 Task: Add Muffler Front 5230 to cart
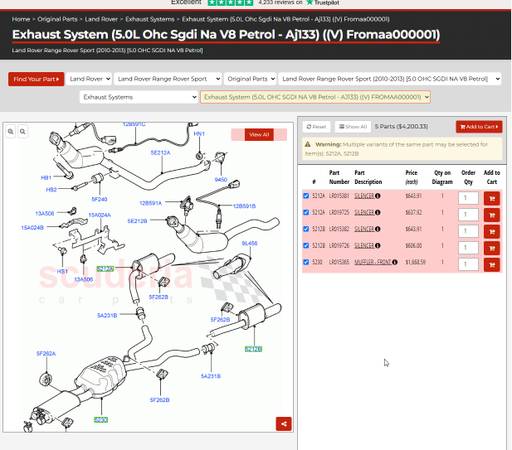(492, 265)
